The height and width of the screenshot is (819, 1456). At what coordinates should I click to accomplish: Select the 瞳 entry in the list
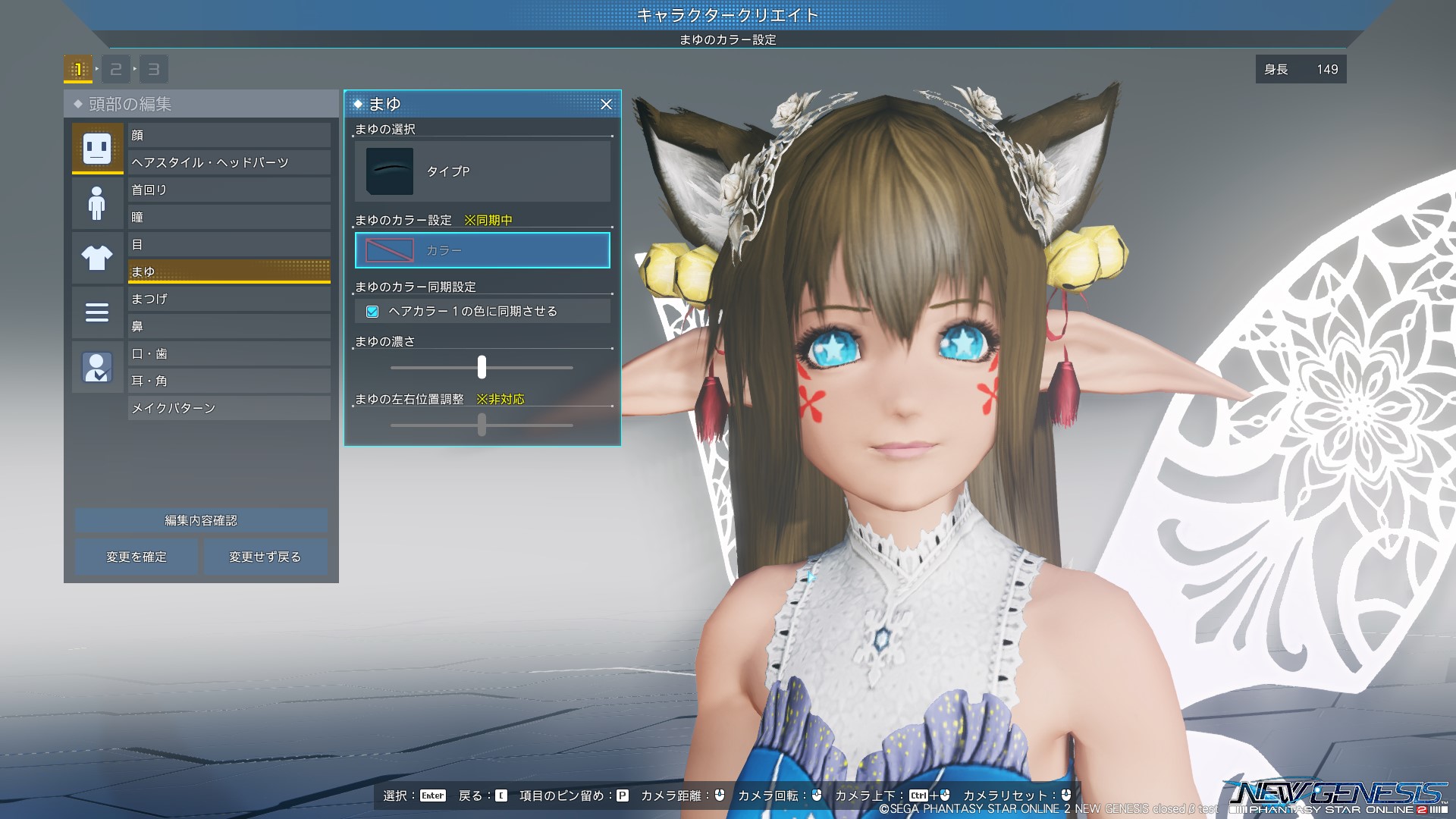[229, 217]
